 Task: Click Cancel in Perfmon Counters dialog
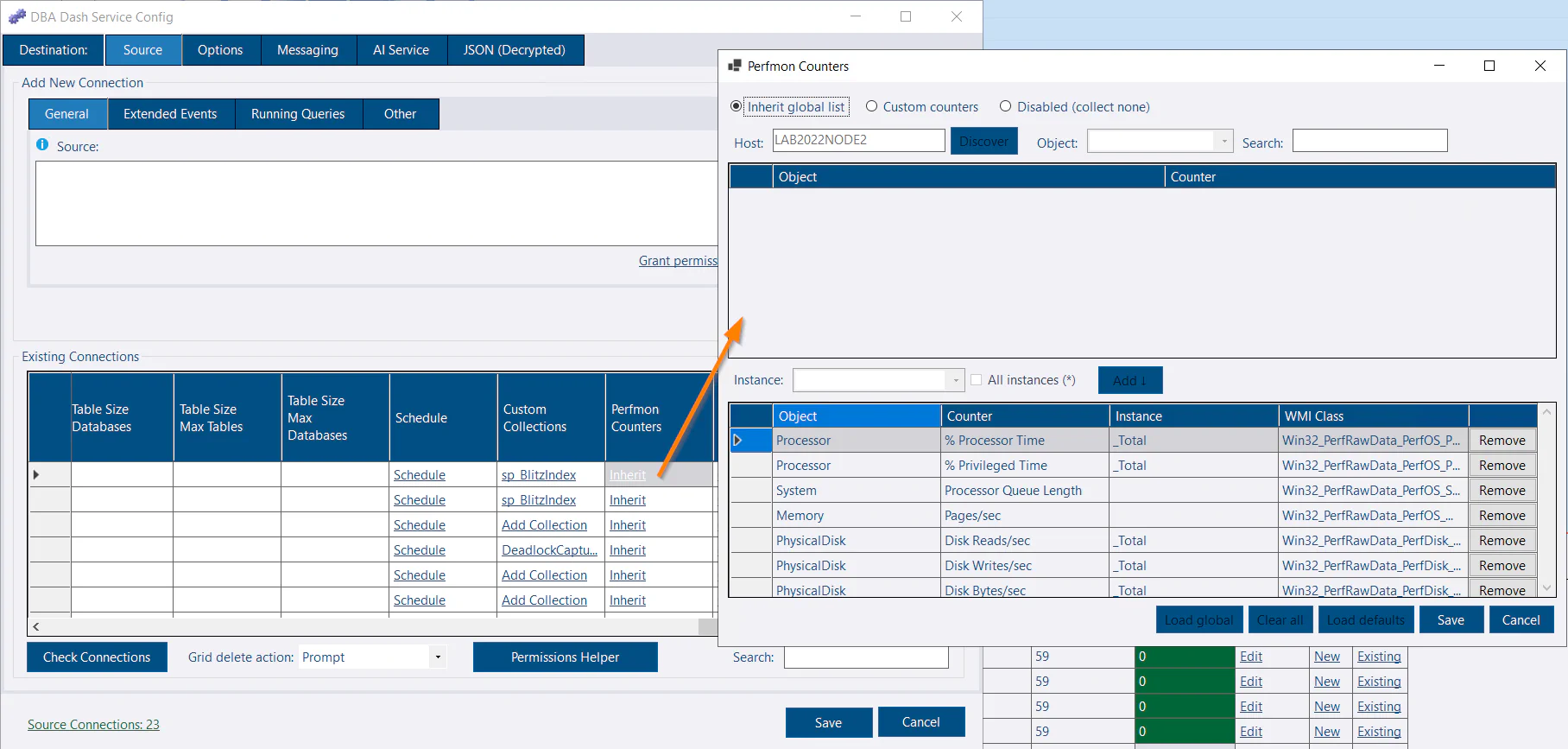pos(1521,620)
